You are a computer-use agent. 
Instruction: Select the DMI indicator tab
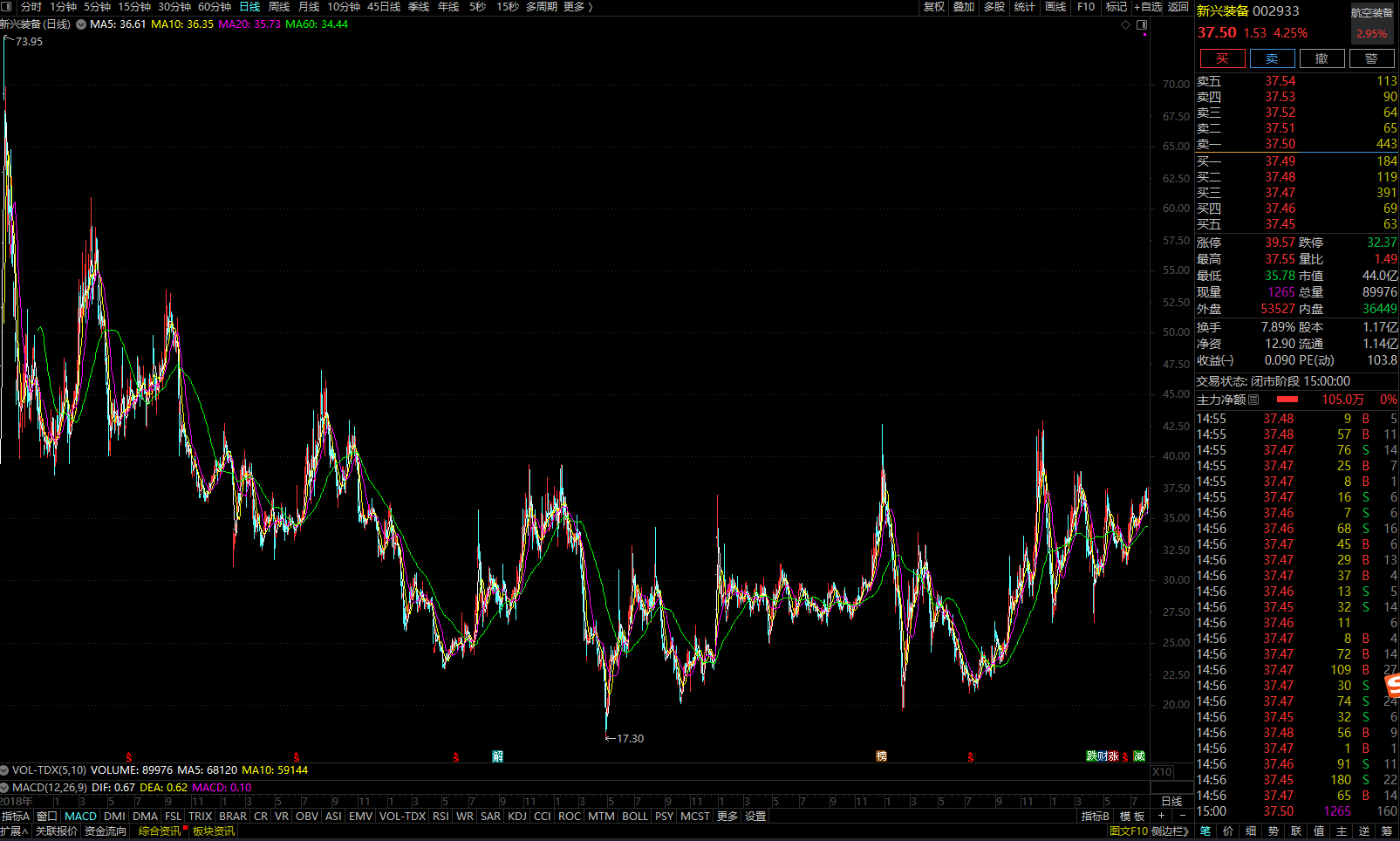click(x=114, y=817)
